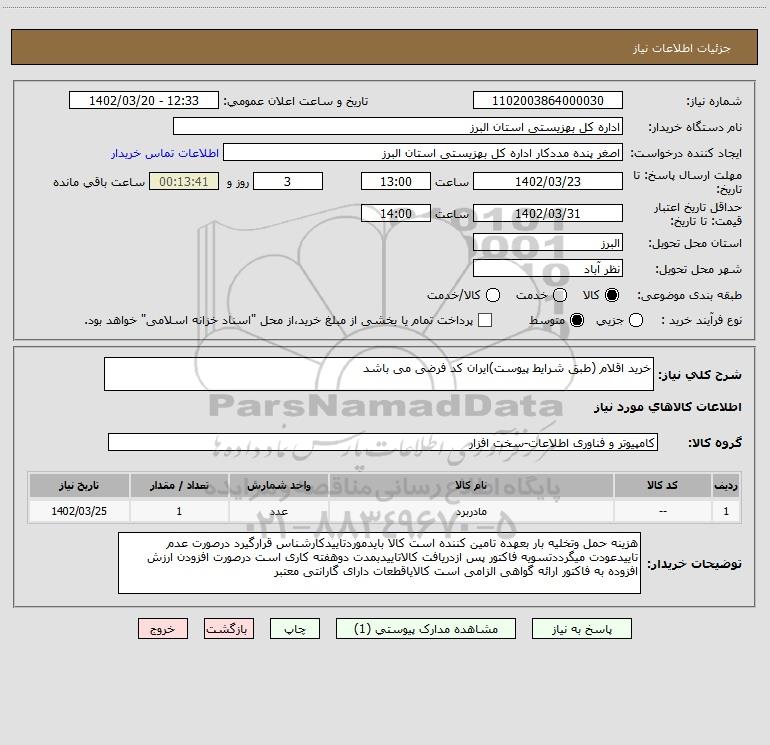This screenshot has width=770, height=745.
Task: Select the خدمت radio option
Action: click(560, 295)
